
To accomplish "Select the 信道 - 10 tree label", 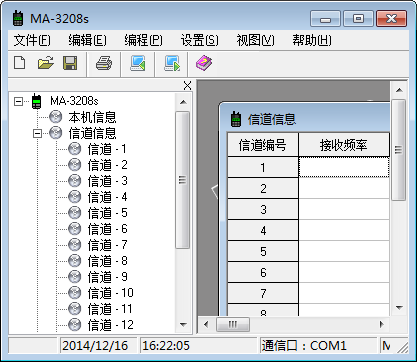I will 111,293.
